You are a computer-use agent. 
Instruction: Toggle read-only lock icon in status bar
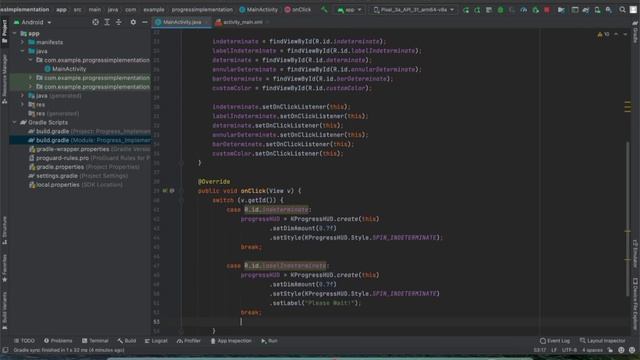[x=610, y=350]
